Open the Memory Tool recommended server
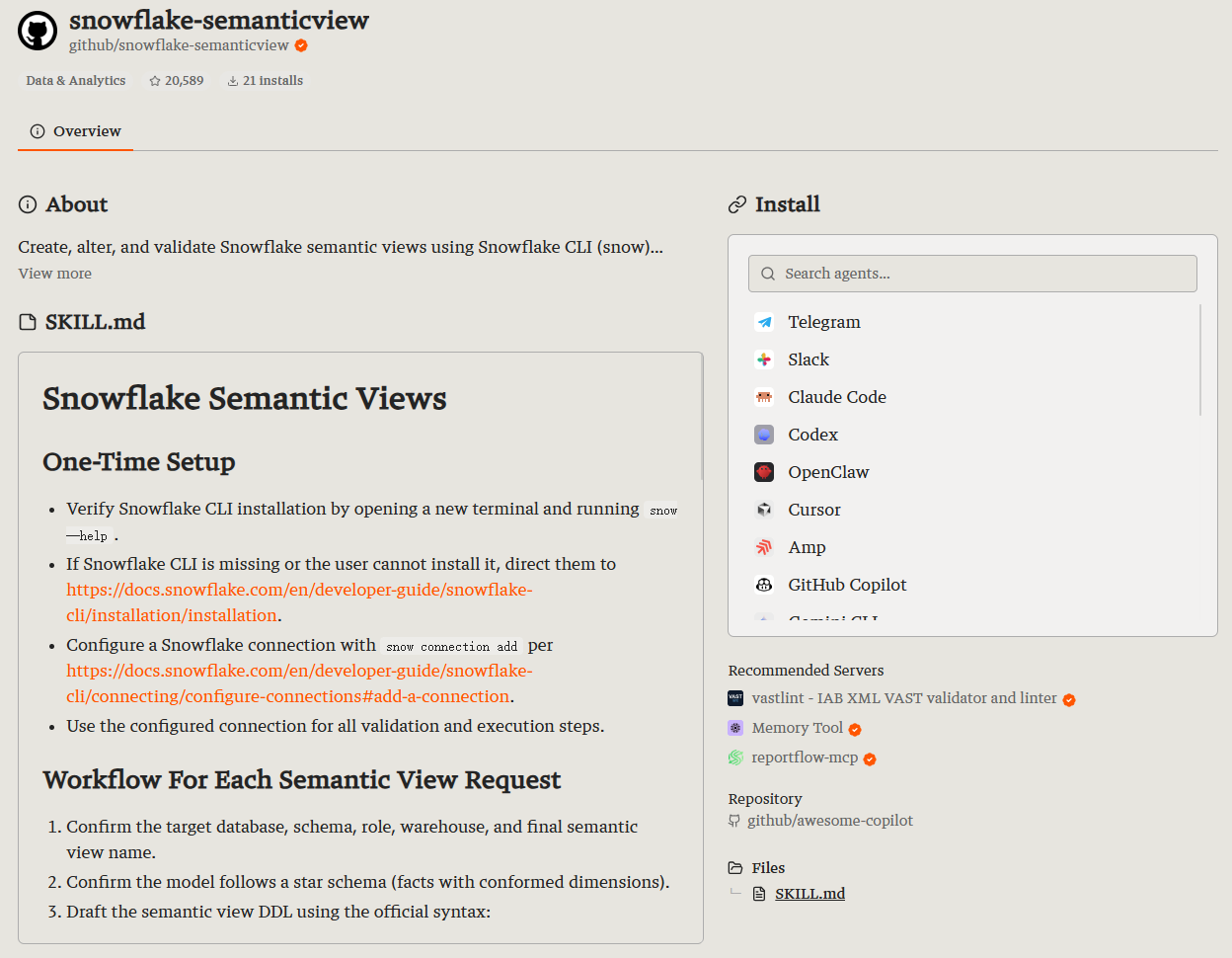 point(798,728)
